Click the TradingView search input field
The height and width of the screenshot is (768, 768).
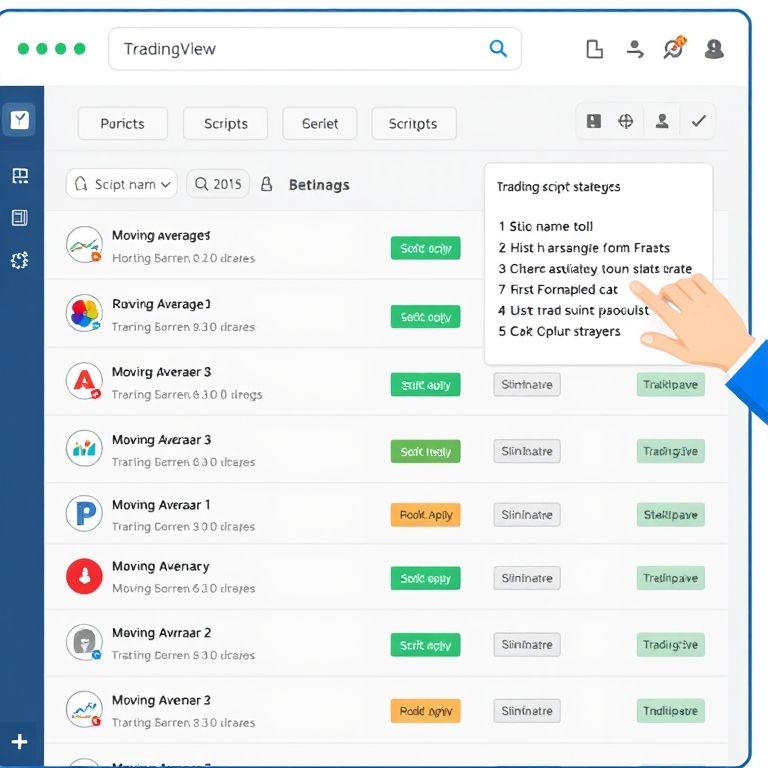[300, 49]
